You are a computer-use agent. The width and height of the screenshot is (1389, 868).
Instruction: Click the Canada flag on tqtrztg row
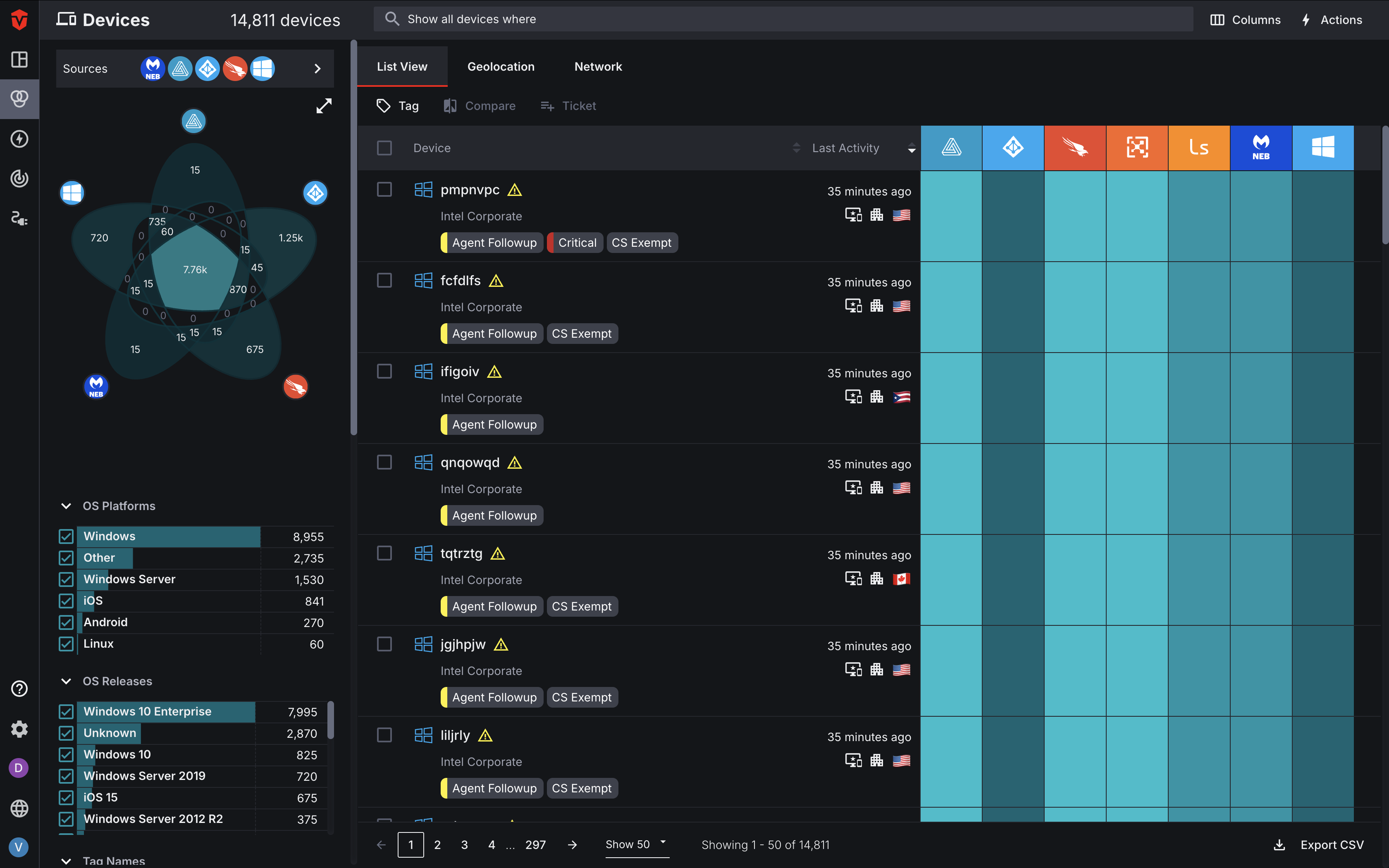(x=901, y=579)
